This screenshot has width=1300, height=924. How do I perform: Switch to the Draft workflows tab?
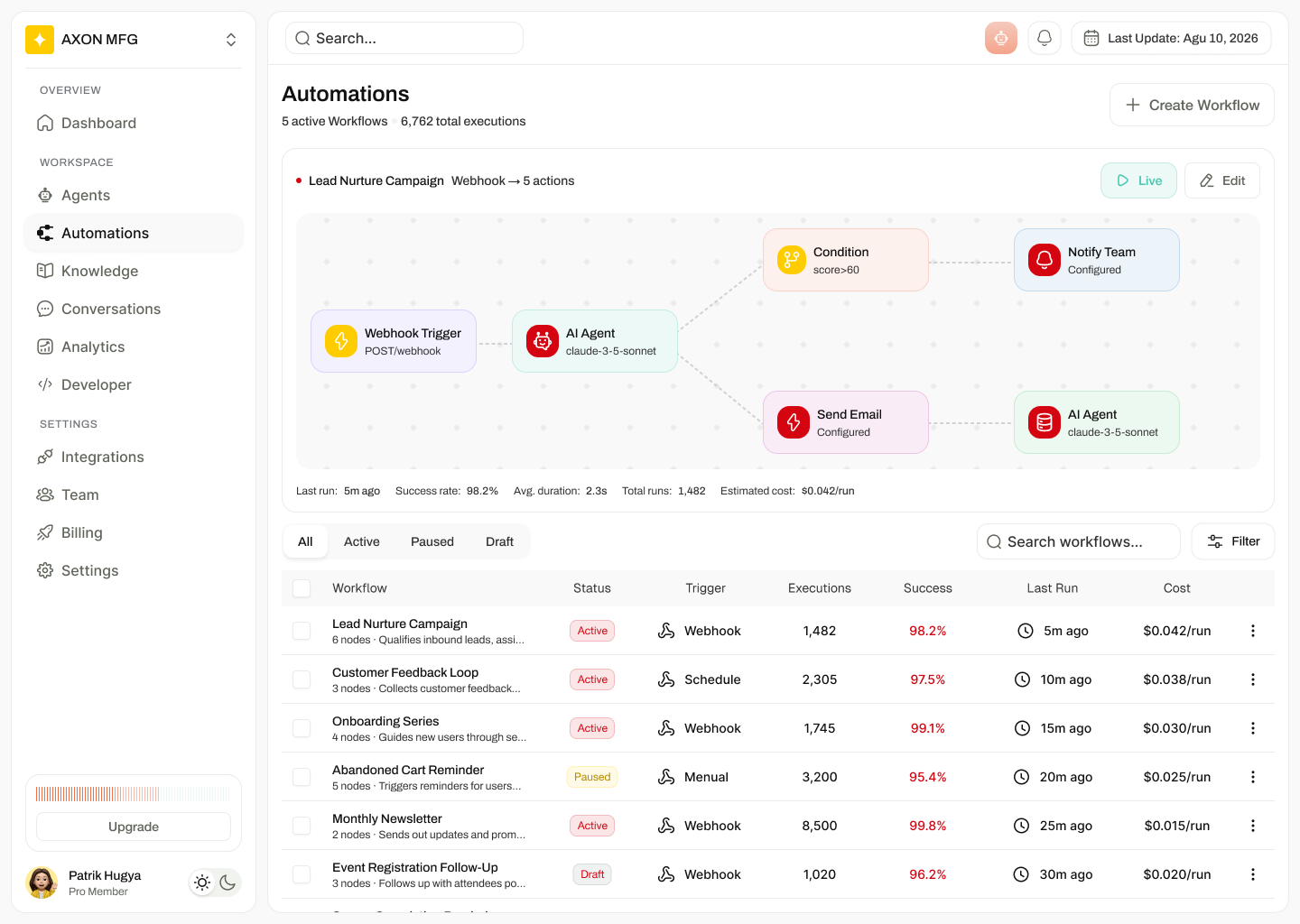[x=499, y=541]
